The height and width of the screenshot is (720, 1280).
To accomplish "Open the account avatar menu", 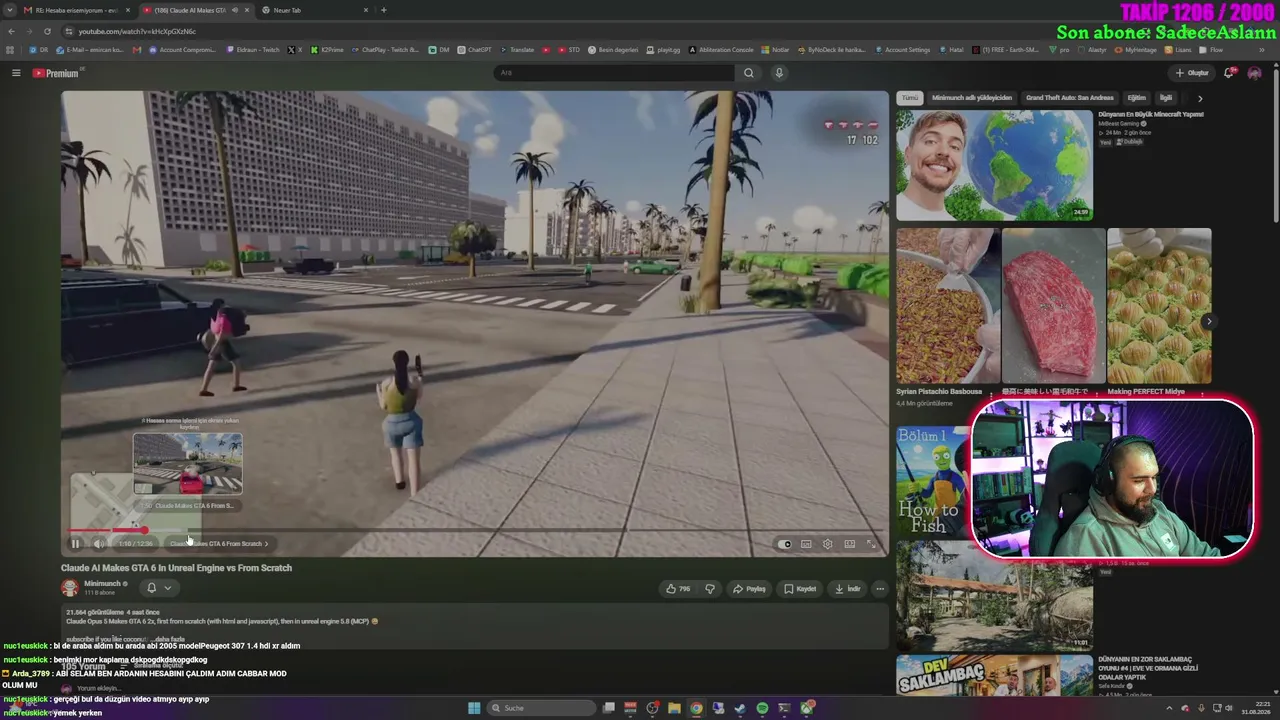I will pyautogui.click(x=1254, y=73).
